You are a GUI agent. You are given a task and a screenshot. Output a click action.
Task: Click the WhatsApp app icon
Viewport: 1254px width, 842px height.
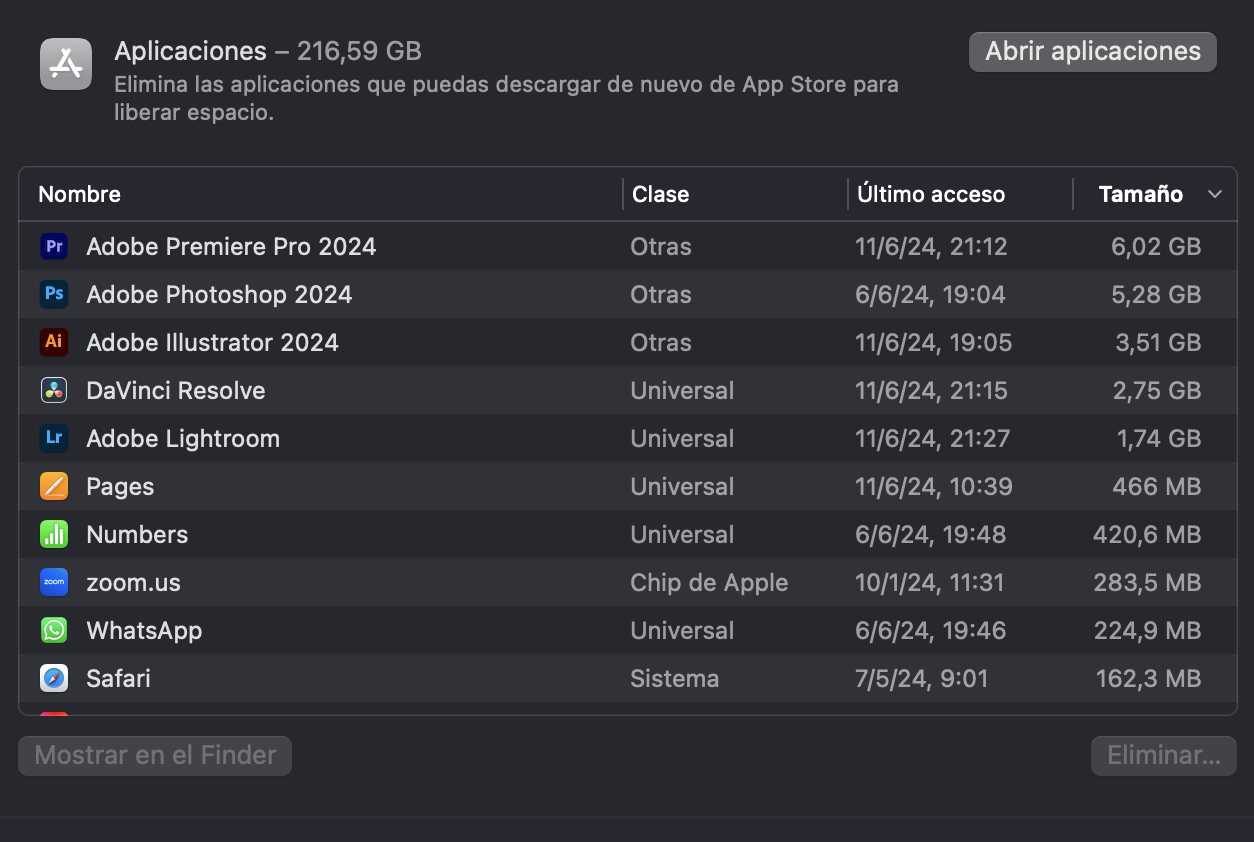54,630
